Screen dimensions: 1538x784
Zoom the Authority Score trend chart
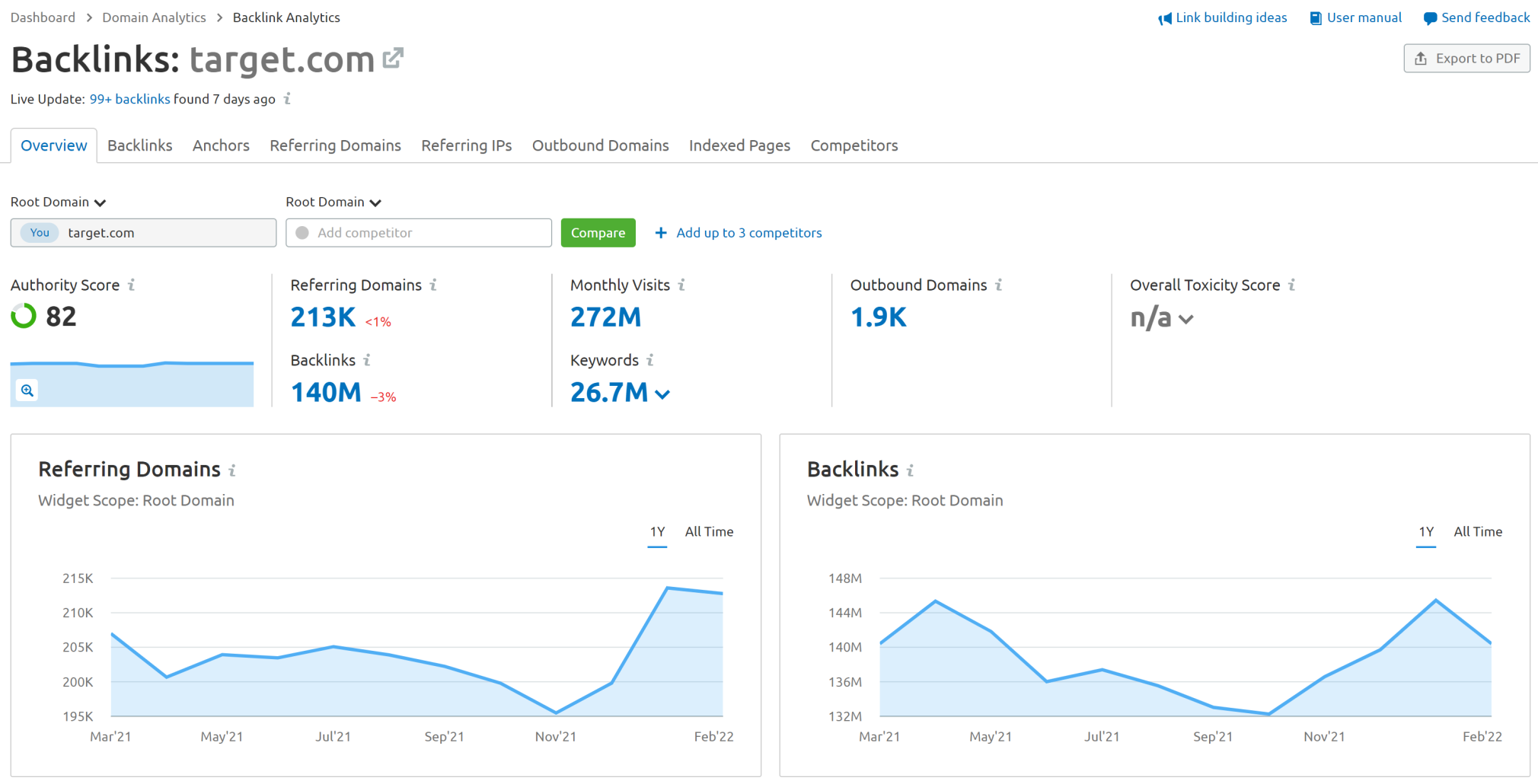[27, 390]
